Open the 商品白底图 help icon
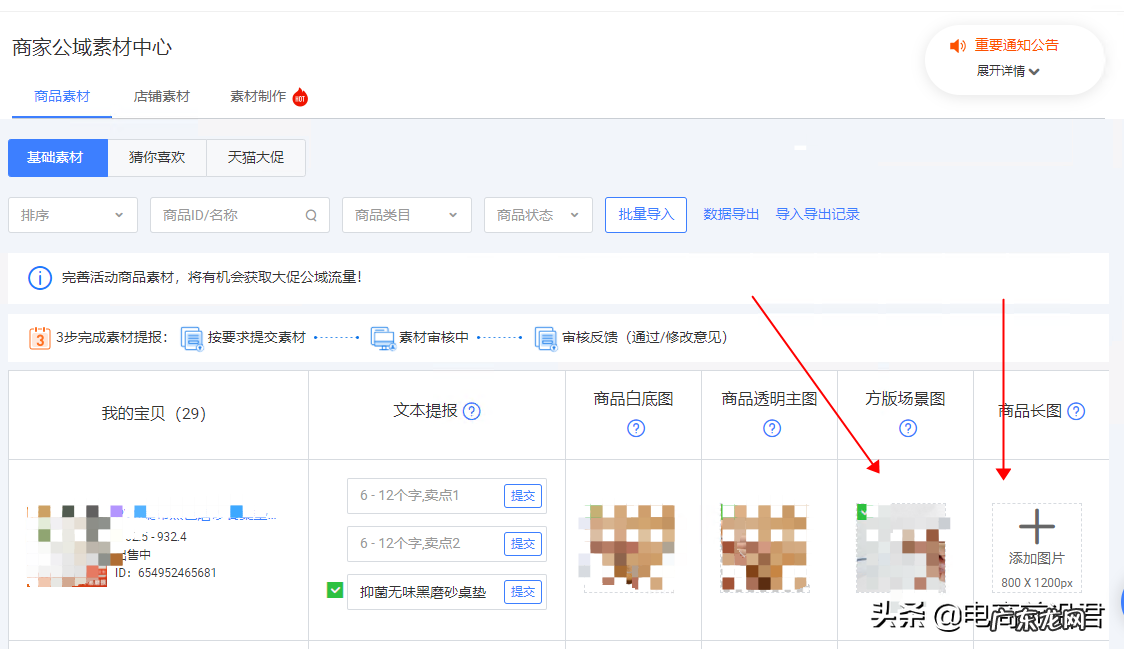Image resolution: width=1124 pixels, height=649 pixels. point(635,428)
